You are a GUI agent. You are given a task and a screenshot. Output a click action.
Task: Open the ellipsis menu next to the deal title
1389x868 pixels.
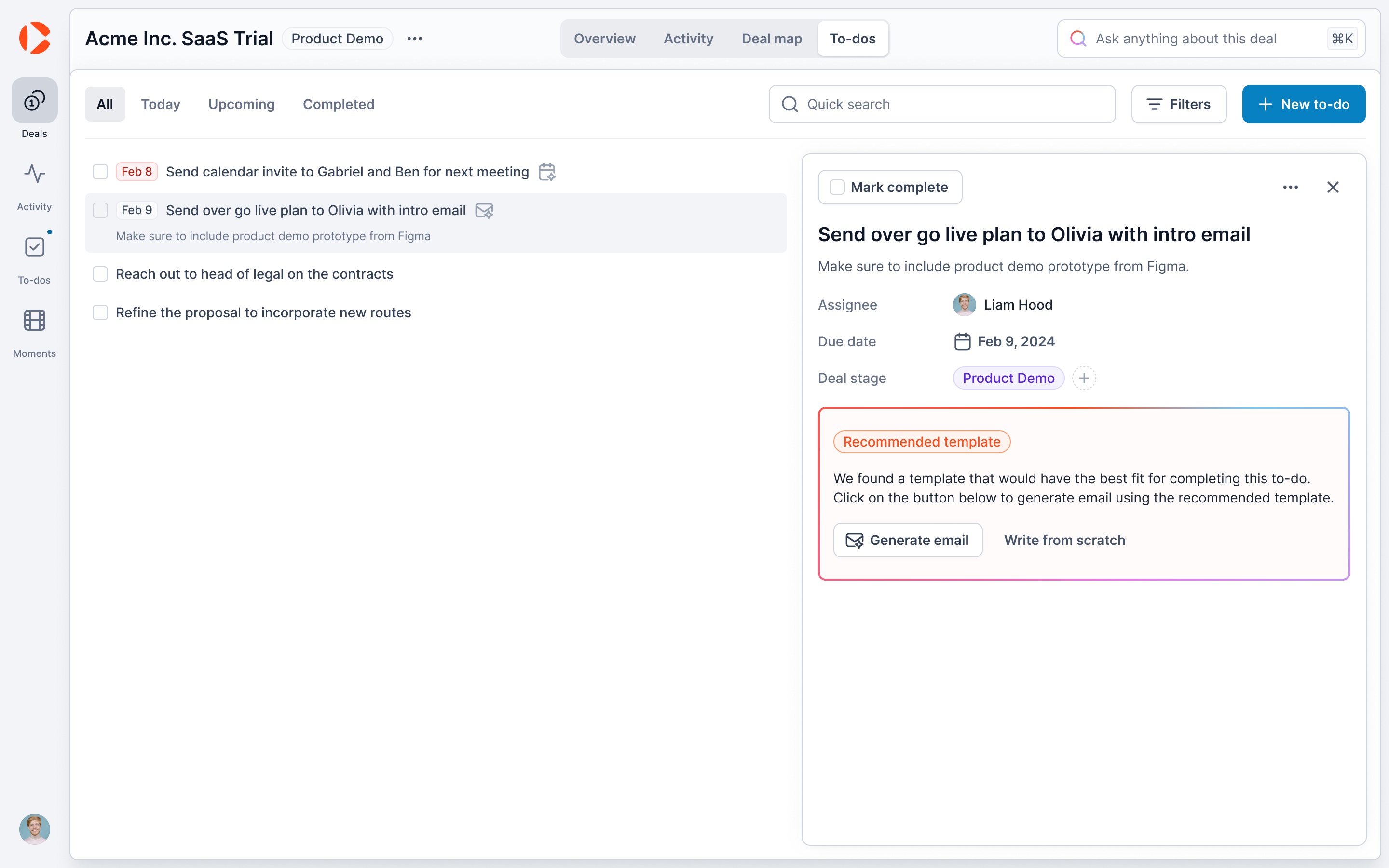point(414,38)
